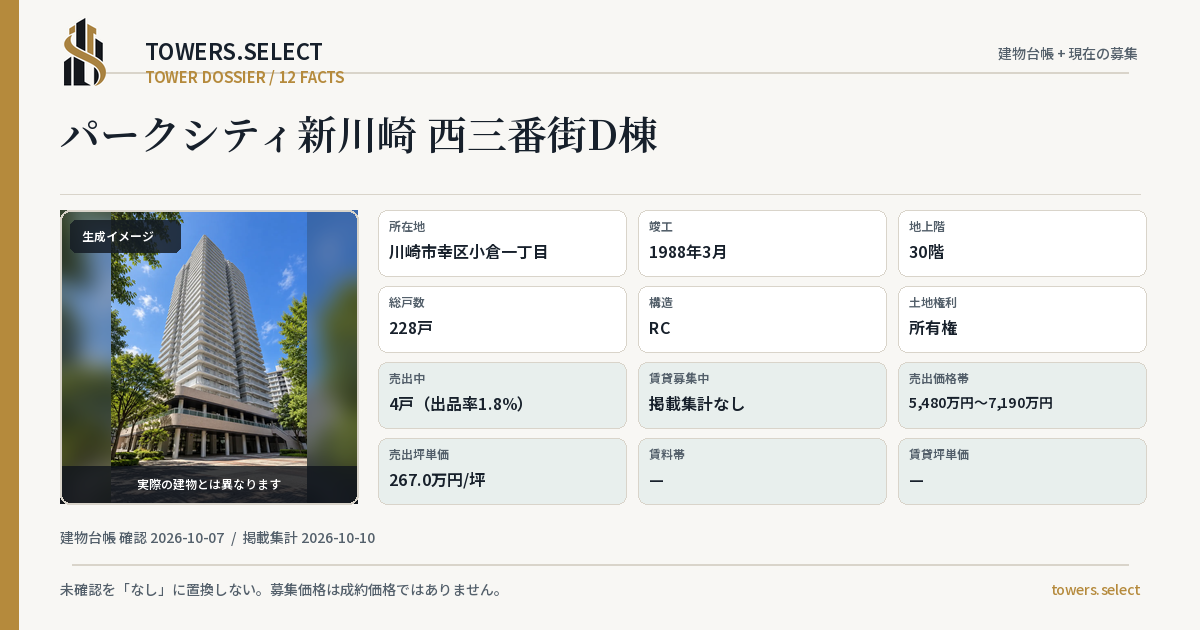Image resolution: width=1200 pixels, height=630 pixels.
Task: Select the 賃貸募集中 掲載集計なし card
Action: click(x=762, y=395)
